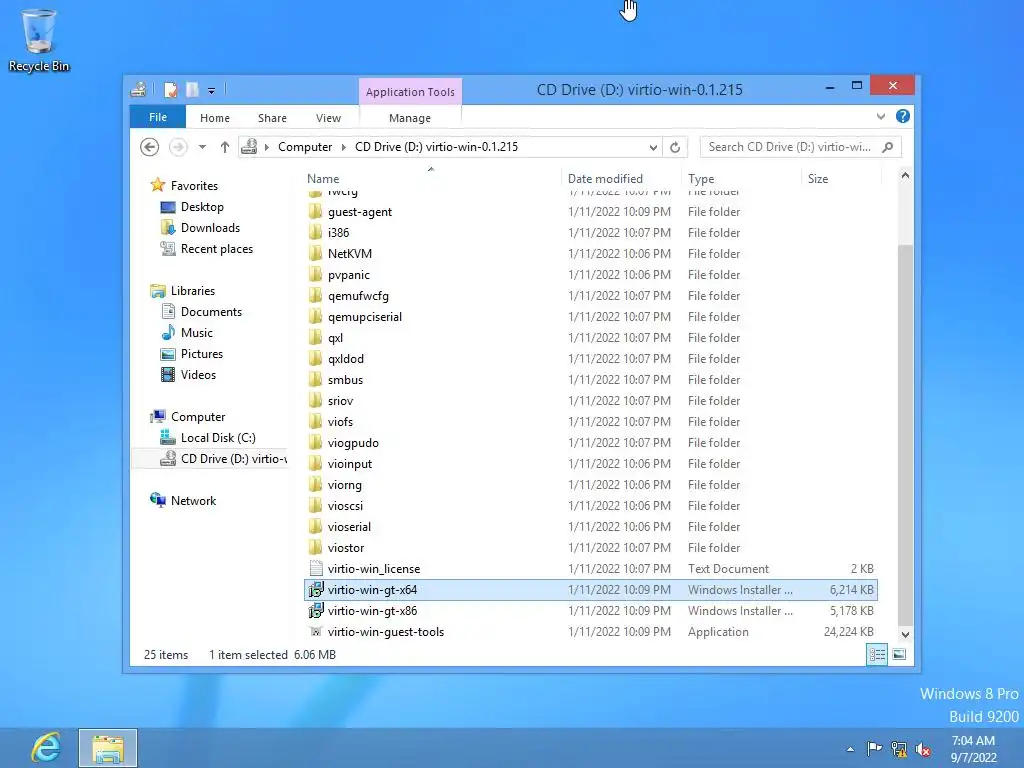The width and height of the screenshot is (1024, 768).
Task: Select the viostor folder
Action: pyautogui.click(x=345, y=548)
